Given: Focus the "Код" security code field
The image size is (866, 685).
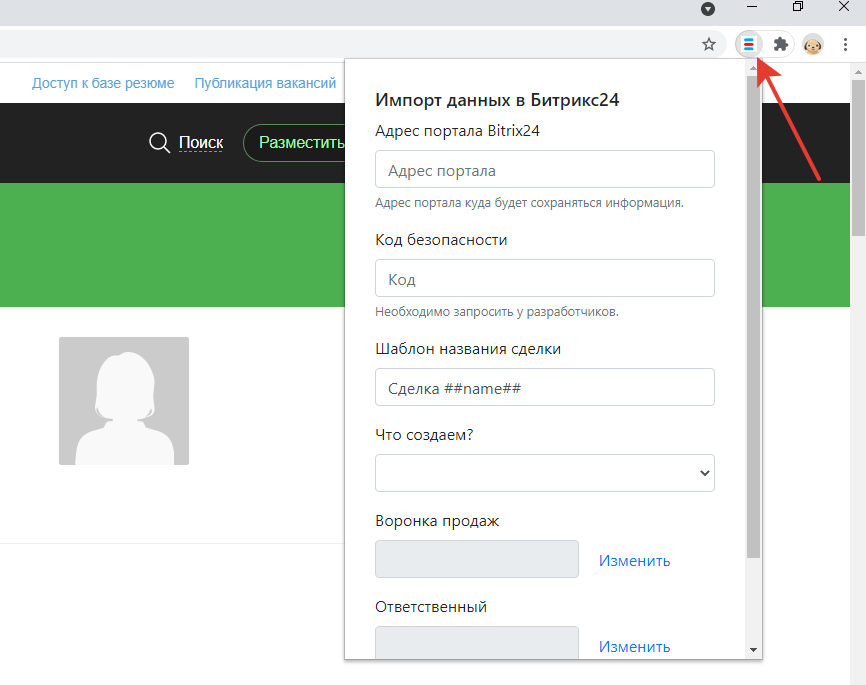Looking at the screenshot, I should click(544, 279).
